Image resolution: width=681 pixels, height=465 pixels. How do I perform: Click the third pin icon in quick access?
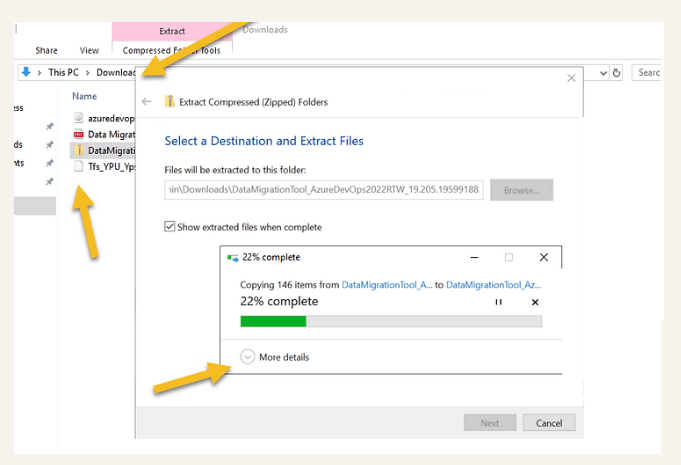tap(50, 163)
